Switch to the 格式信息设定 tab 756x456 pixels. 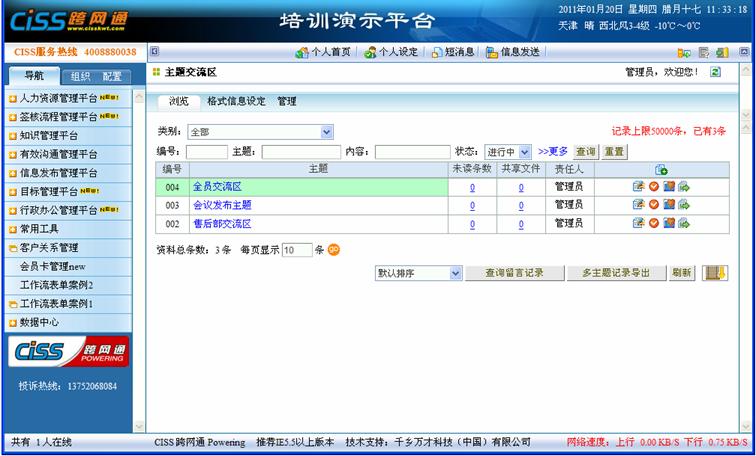(x=236, y=101)
